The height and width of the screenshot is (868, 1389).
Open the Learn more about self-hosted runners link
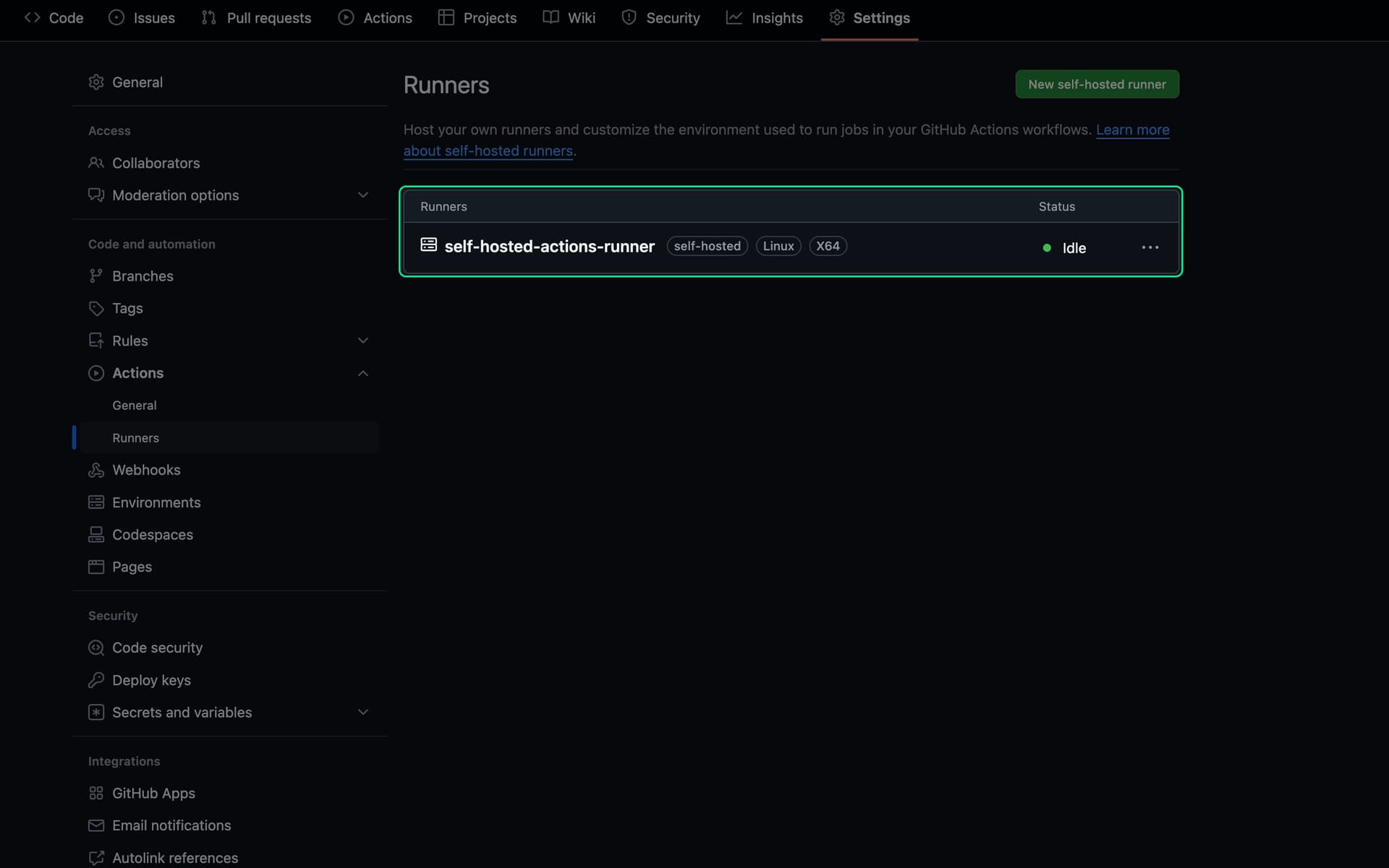click(x=488, y=150)
